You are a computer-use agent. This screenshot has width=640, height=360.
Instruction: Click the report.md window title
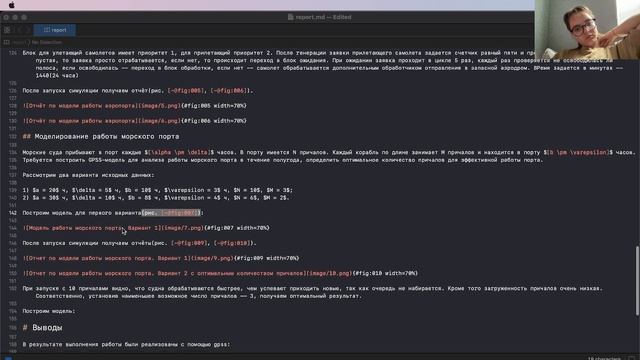click(323, 17)
